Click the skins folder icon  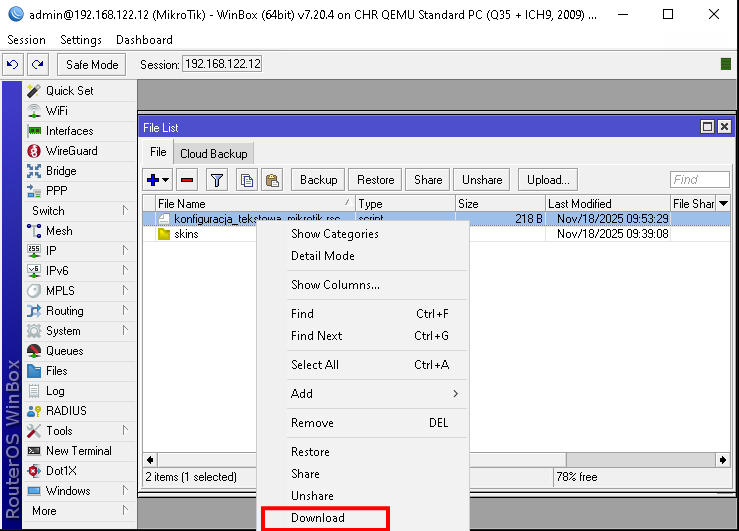point(164,234)
